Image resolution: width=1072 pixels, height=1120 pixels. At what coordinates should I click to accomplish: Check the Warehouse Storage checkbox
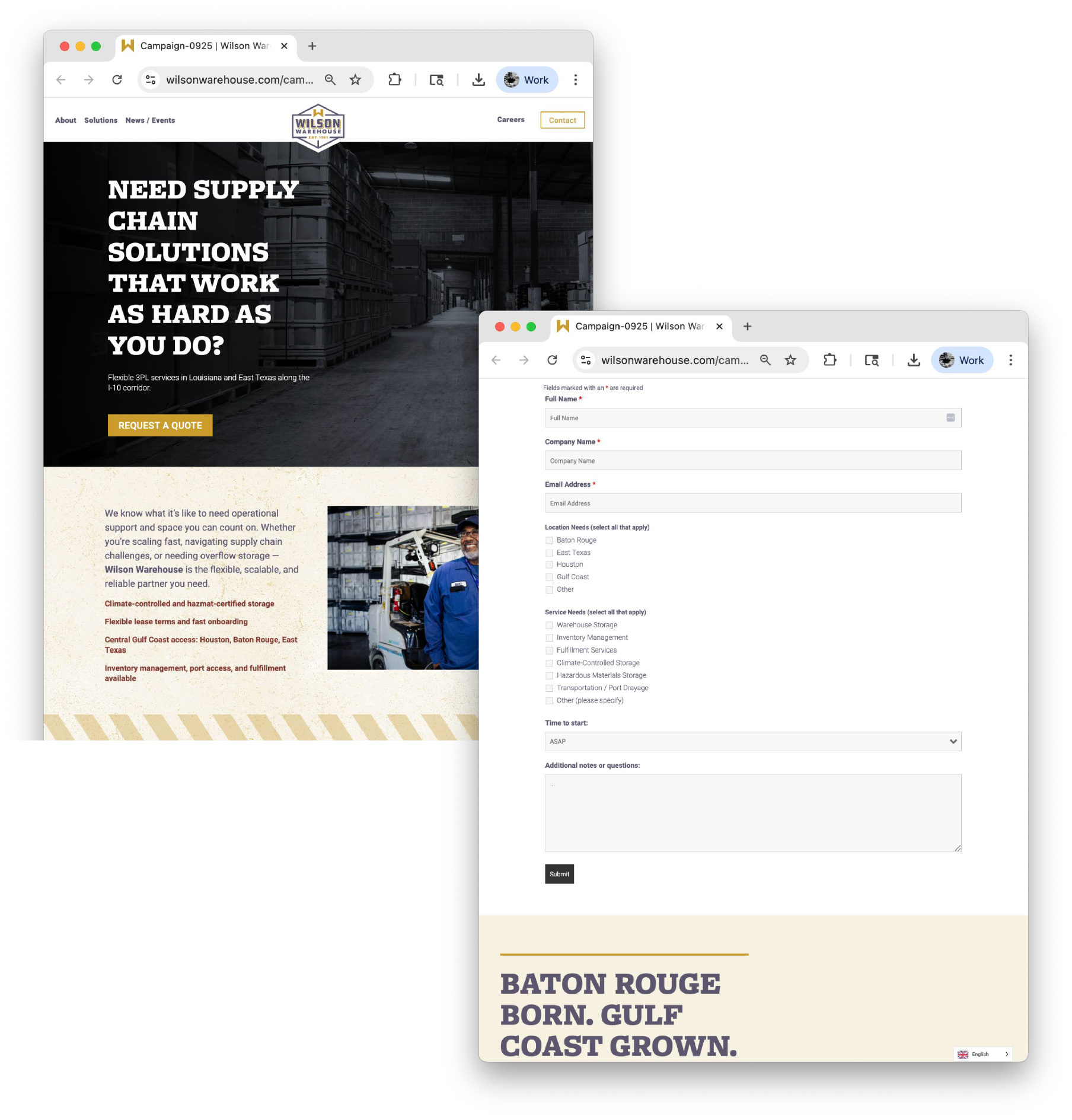pos(549,626)
